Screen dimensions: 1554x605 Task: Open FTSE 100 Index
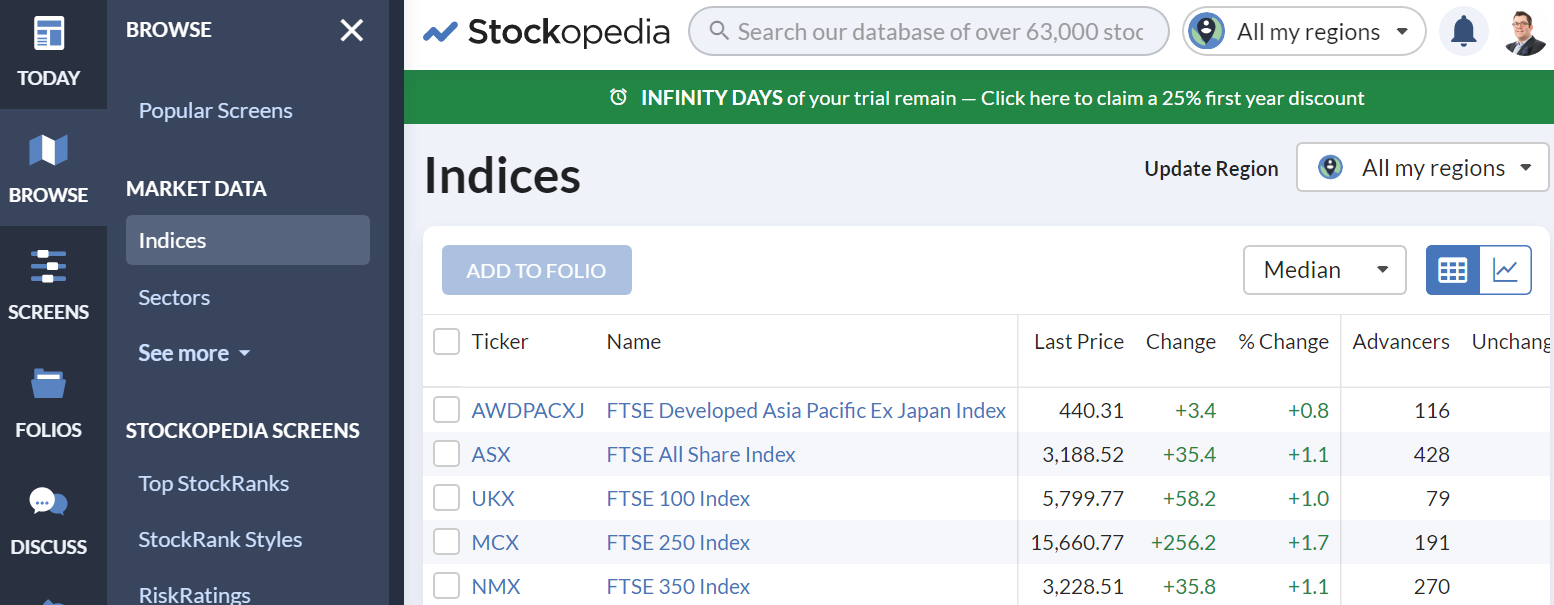pos(678,498)
